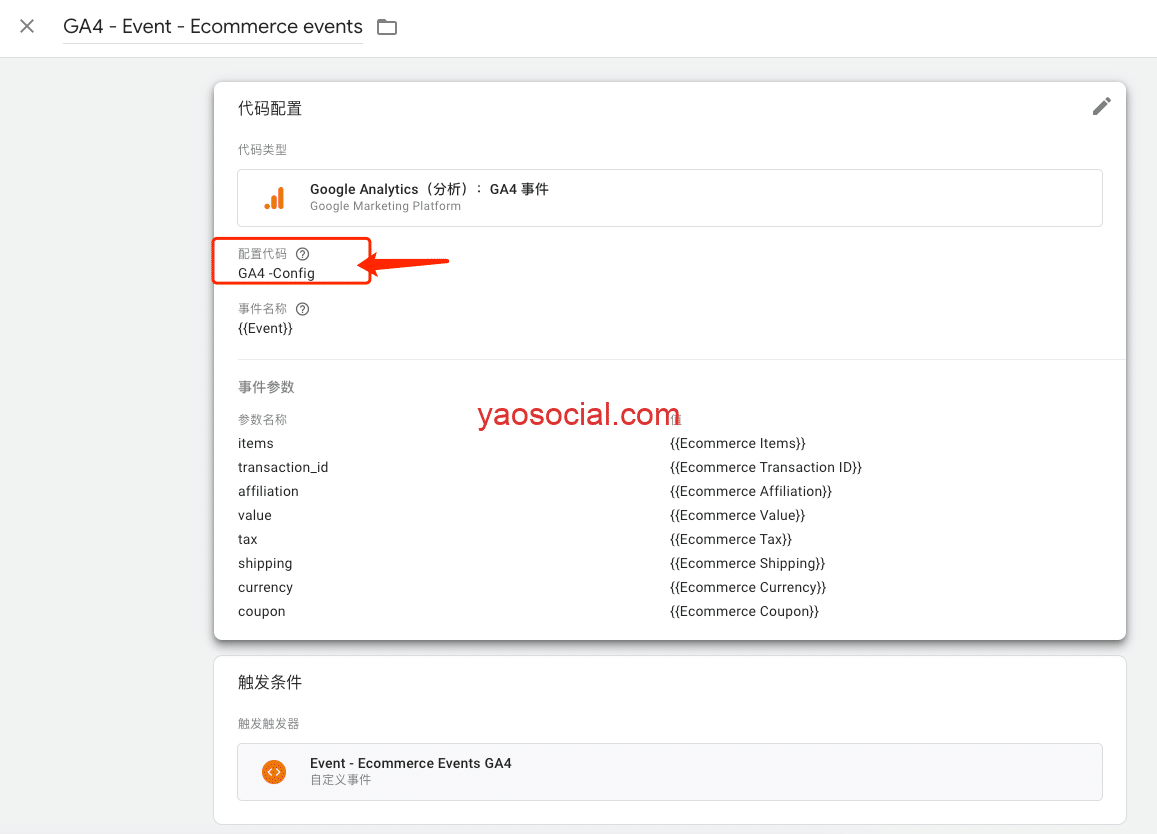Edit the tag name GA4 - Event - Ecommerce events

[x=212, y=27]
